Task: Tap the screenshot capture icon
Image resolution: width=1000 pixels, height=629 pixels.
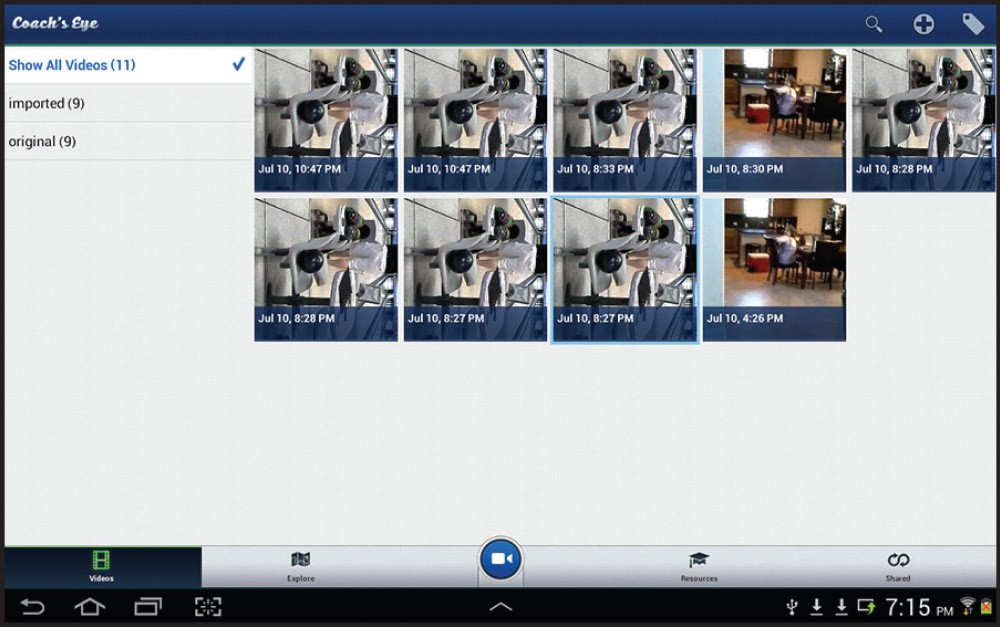Action: point(207,607)
